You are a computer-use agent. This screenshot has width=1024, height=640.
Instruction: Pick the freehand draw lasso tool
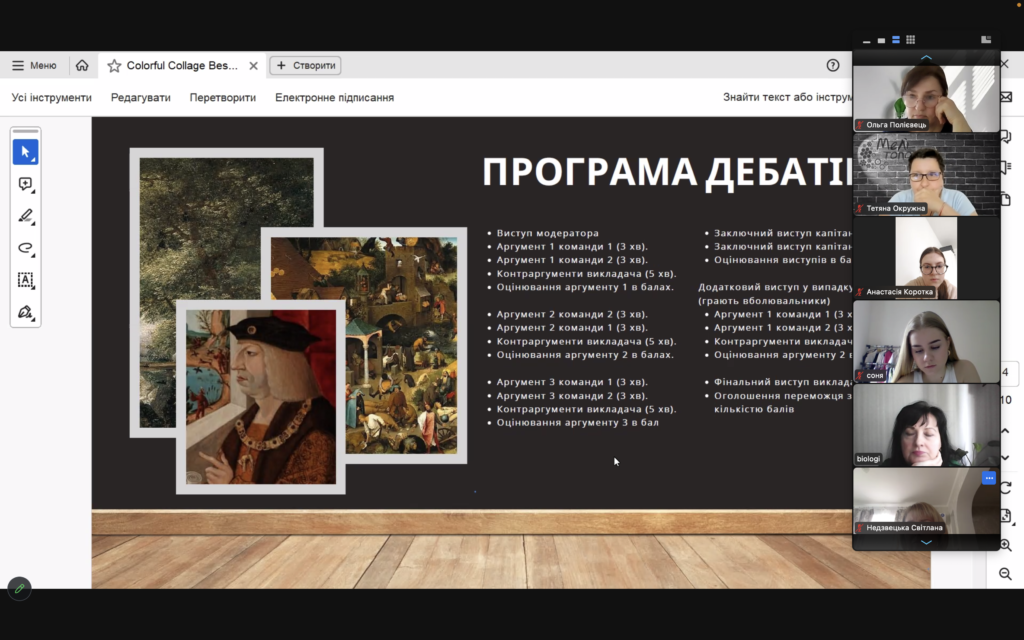(x=25, y=248)
